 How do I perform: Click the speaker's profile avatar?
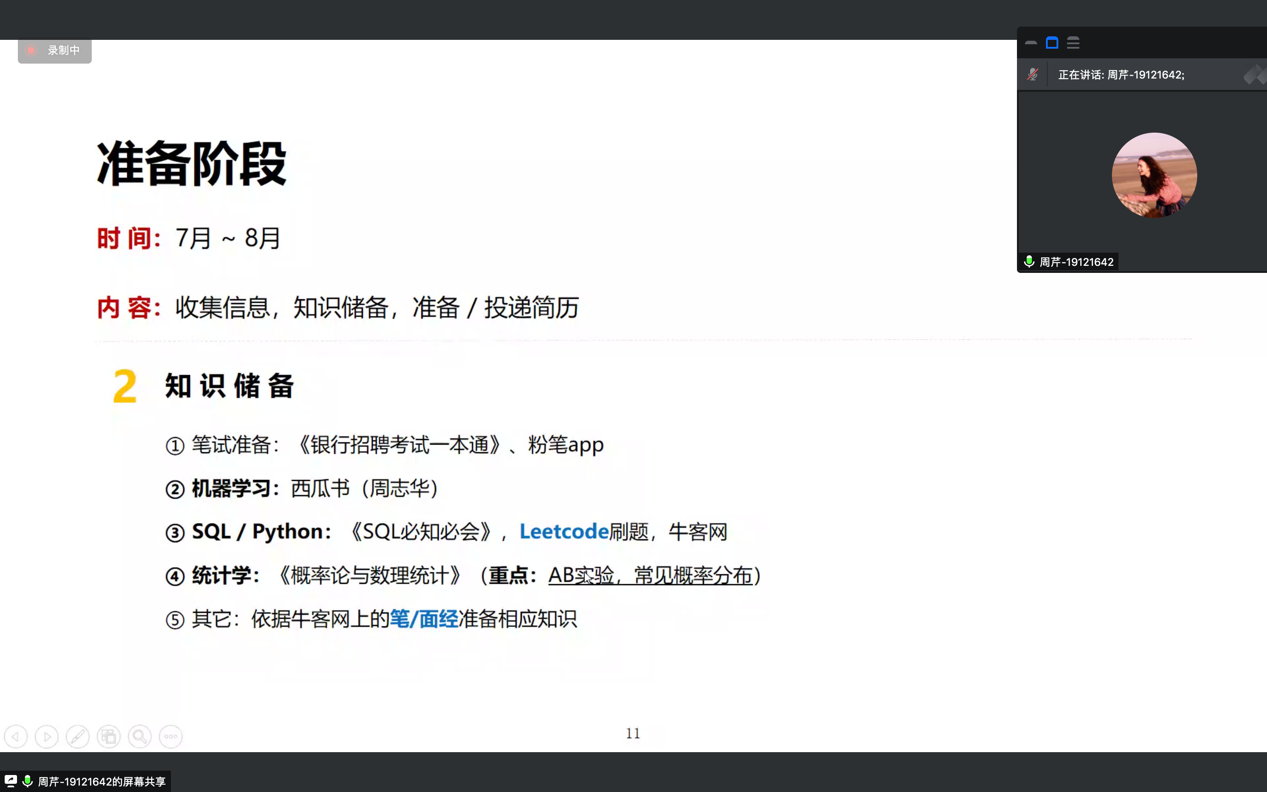1154,175
